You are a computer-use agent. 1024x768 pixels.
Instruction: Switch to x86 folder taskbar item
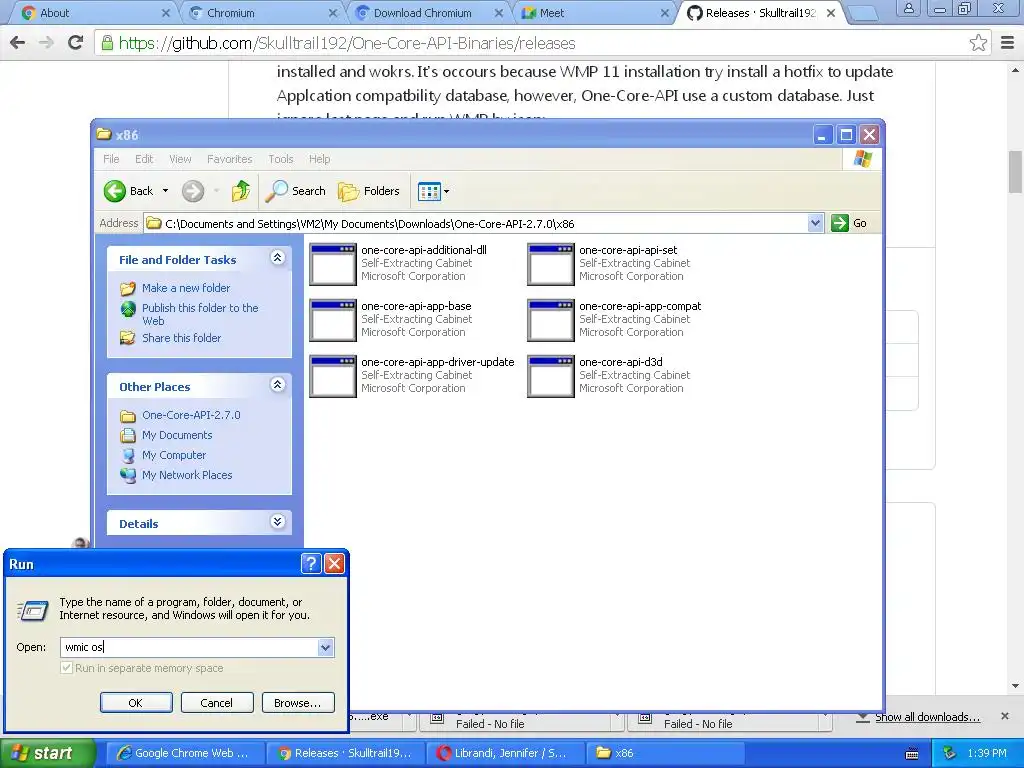665,753
